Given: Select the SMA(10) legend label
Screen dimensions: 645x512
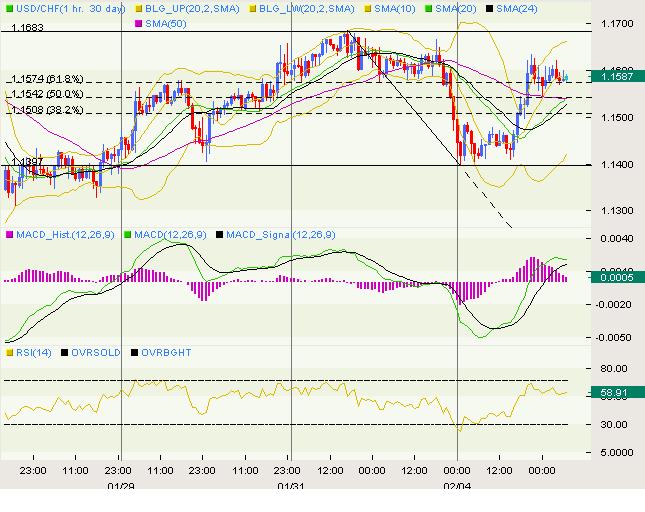Looking at the screenshot, I should coord(395,9).
